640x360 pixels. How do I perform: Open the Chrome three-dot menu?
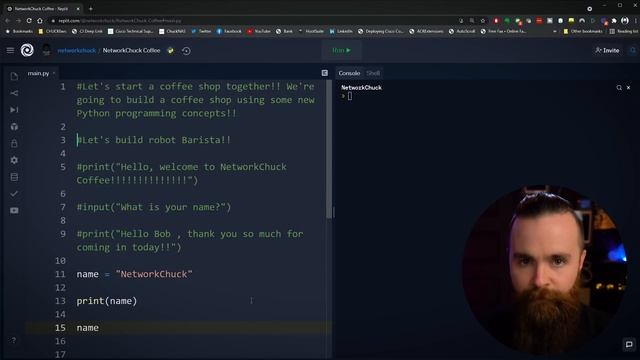tap(636, 20)
